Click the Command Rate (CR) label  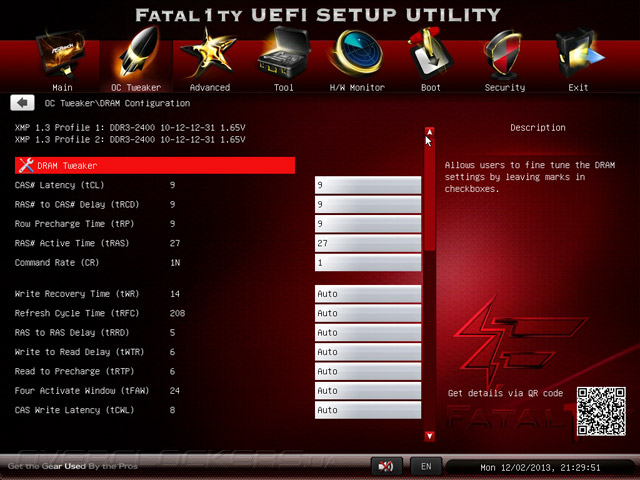[57, 262]
